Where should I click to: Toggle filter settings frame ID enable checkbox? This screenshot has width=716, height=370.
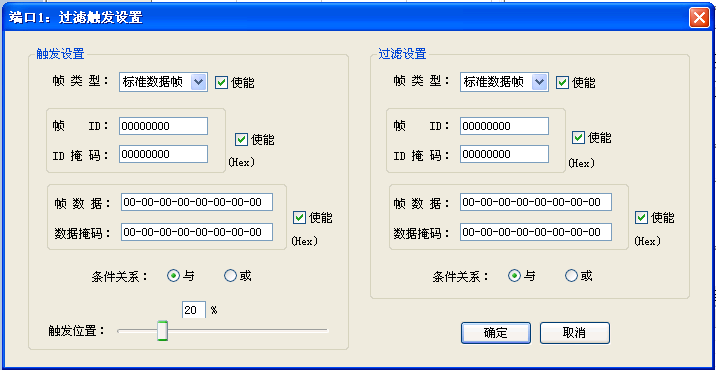[578, 137]
